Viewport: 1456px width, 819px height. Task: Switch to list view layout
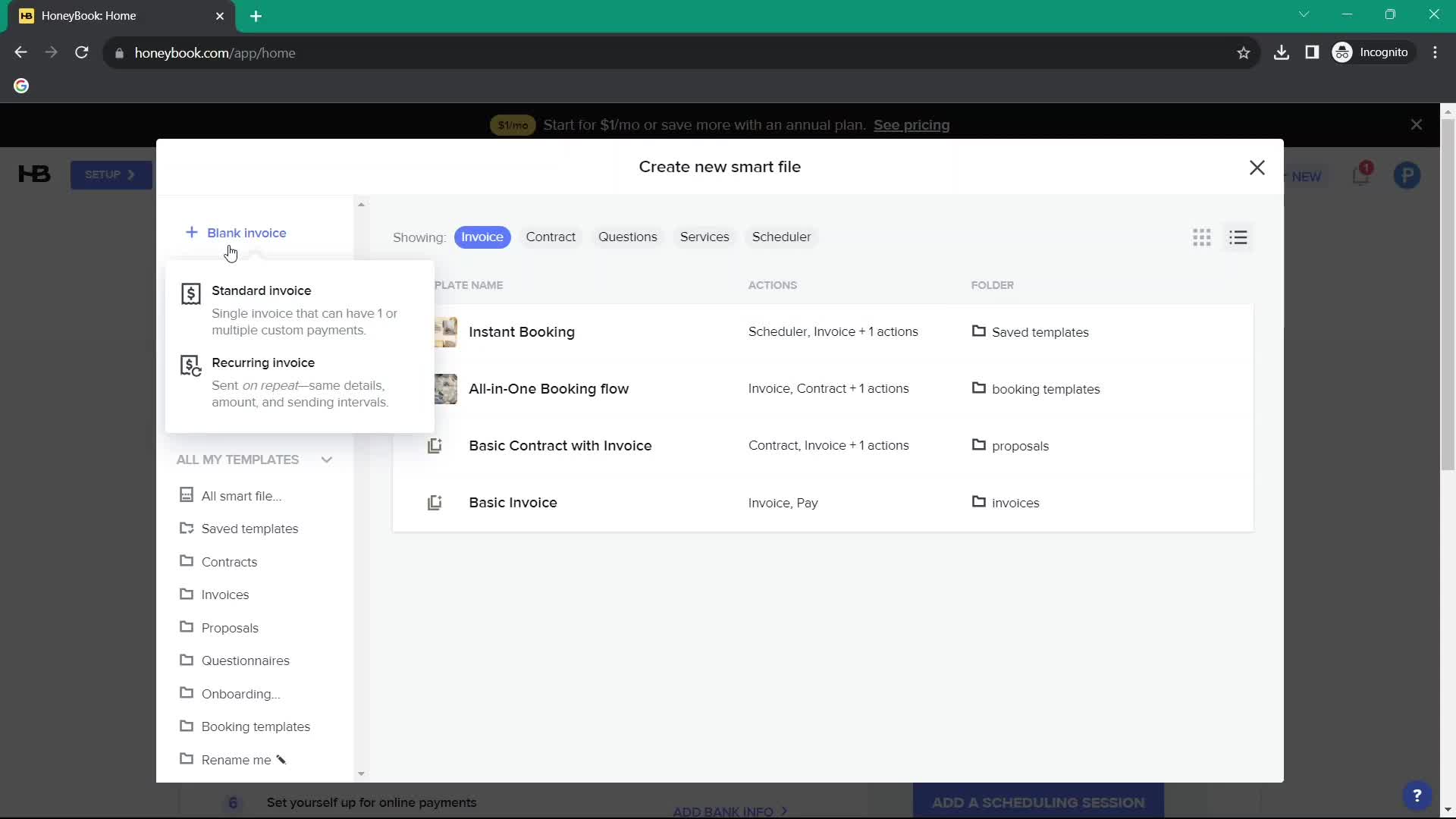click(x=1237, y=237)
